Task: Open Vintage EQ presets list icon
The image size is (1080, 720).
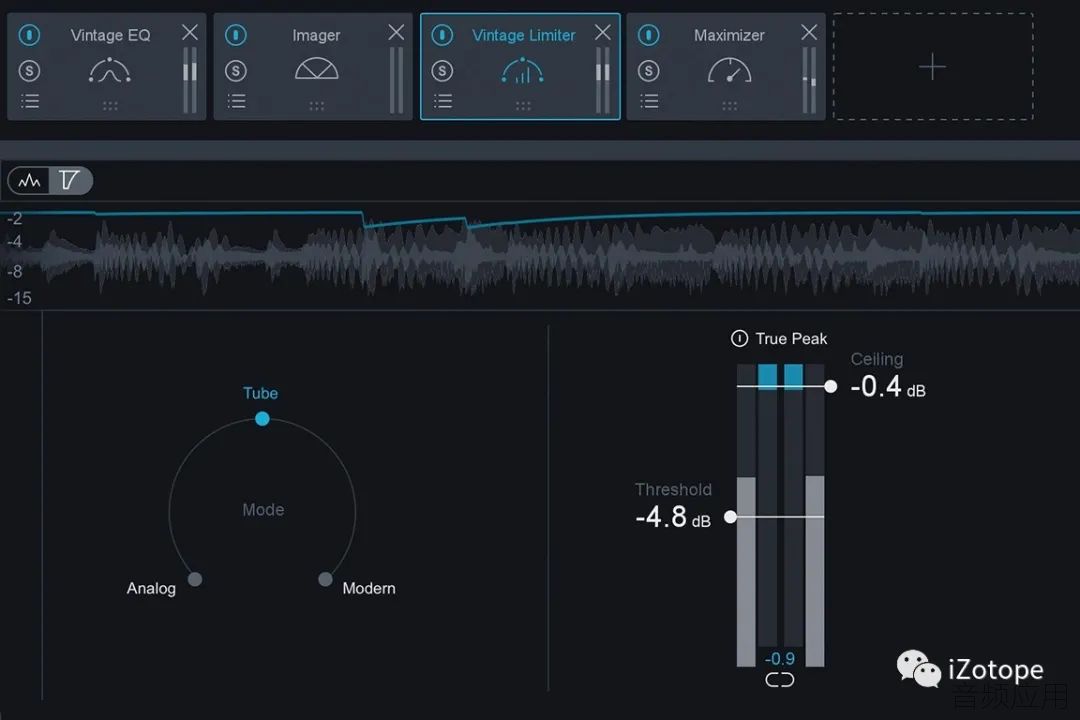Action: coord(30,101)
